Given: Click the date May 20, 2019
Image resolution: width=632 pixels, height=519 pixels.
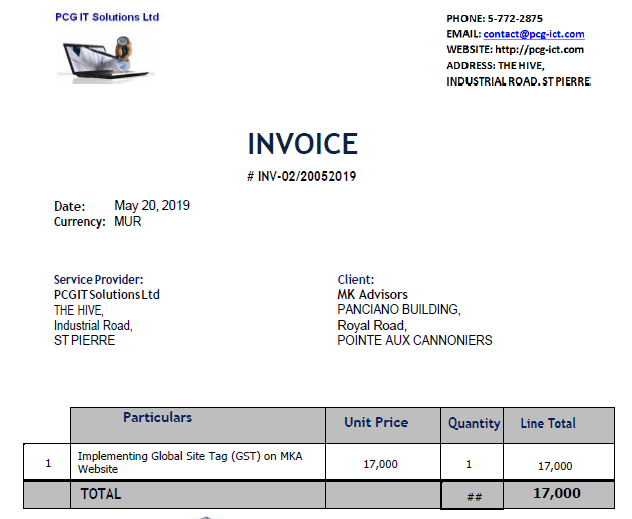Looking at the screenshot, I should [152, 206].
